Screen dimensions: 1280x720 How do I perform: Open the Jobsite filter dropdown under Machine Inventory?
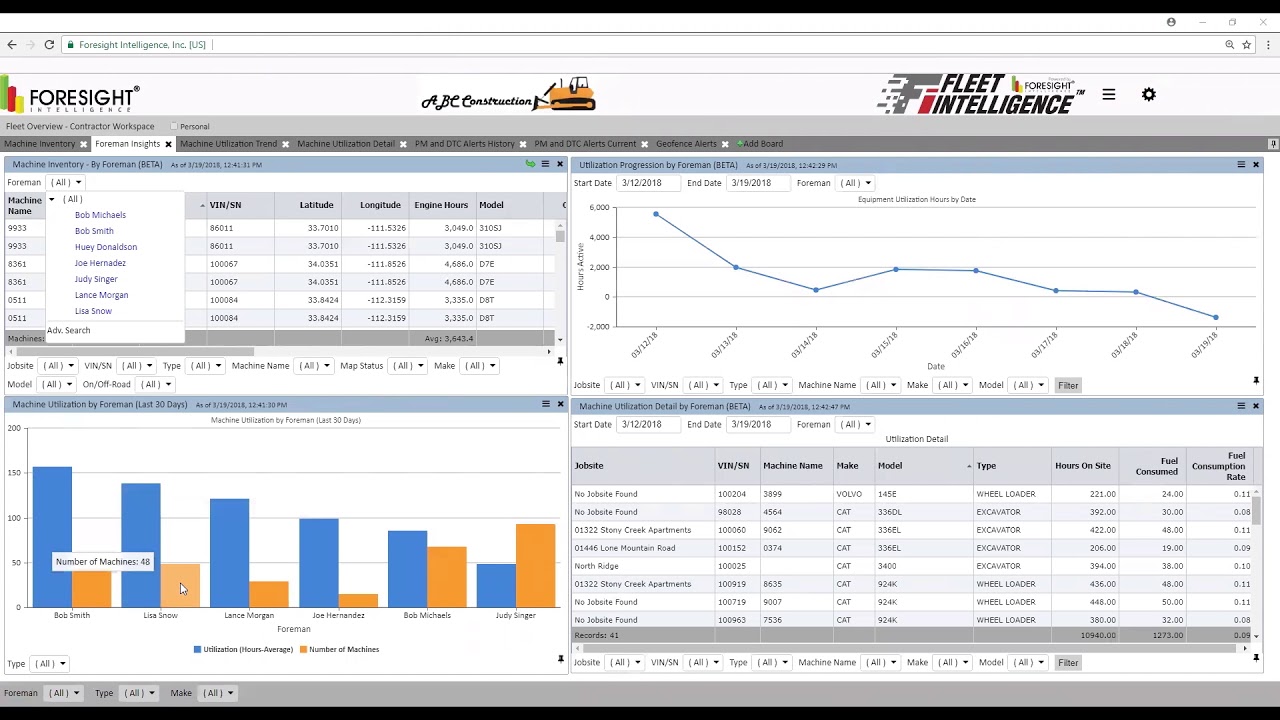click(x=58, y=366)
